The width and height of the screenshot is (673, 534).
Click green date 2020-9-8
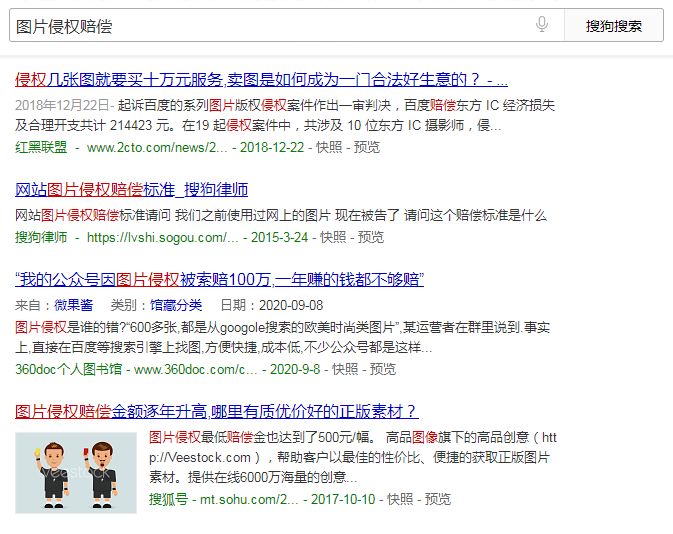pos(295,369)
